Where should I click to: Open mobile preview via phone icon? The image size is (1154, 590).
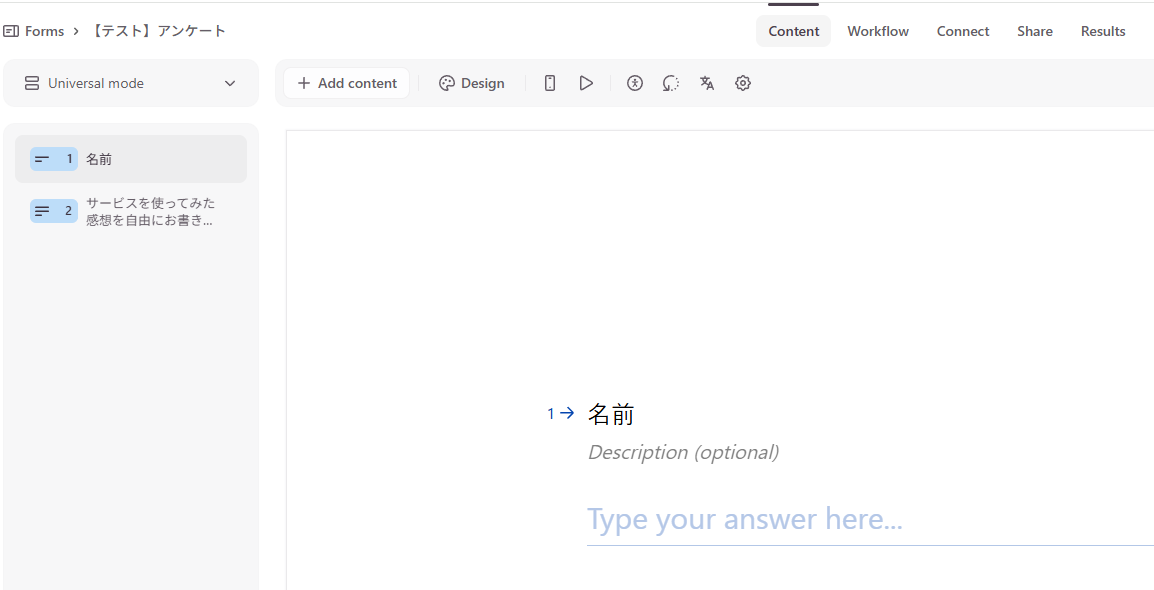click(x=550, y=83)
